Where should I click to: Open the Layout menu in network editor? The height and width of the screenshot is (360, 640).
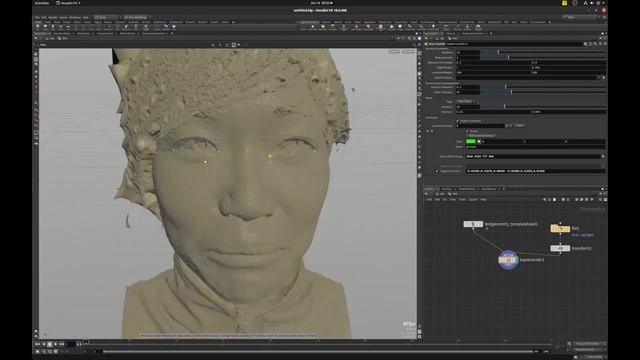(x=473, y=200)
